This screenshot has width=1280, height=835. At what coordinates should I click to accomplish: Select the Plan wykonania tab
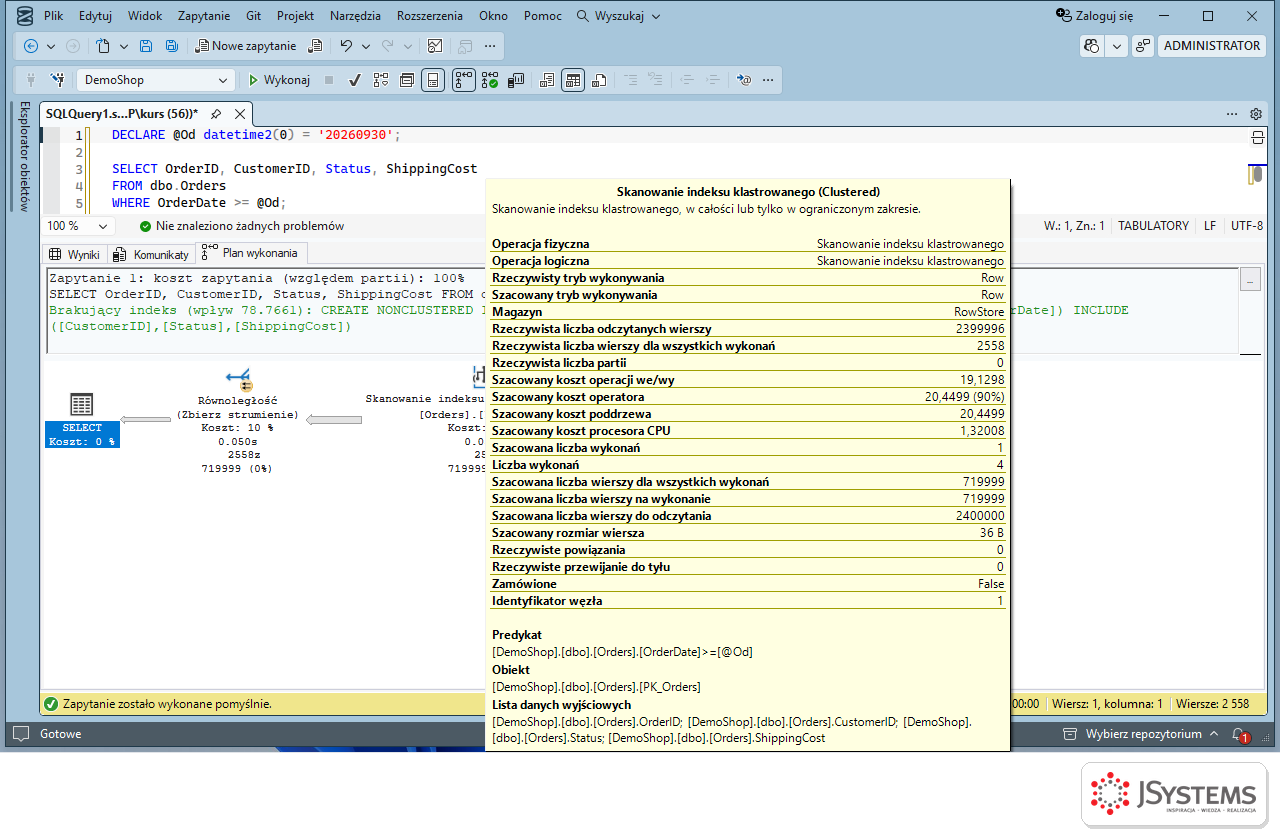point(251,253)
